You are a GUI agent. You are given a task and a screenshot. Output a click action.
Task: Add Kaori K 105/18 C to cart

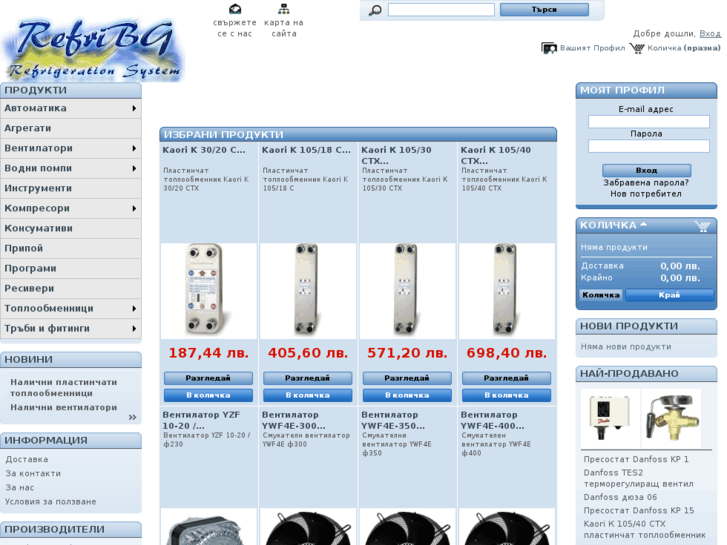307,395
